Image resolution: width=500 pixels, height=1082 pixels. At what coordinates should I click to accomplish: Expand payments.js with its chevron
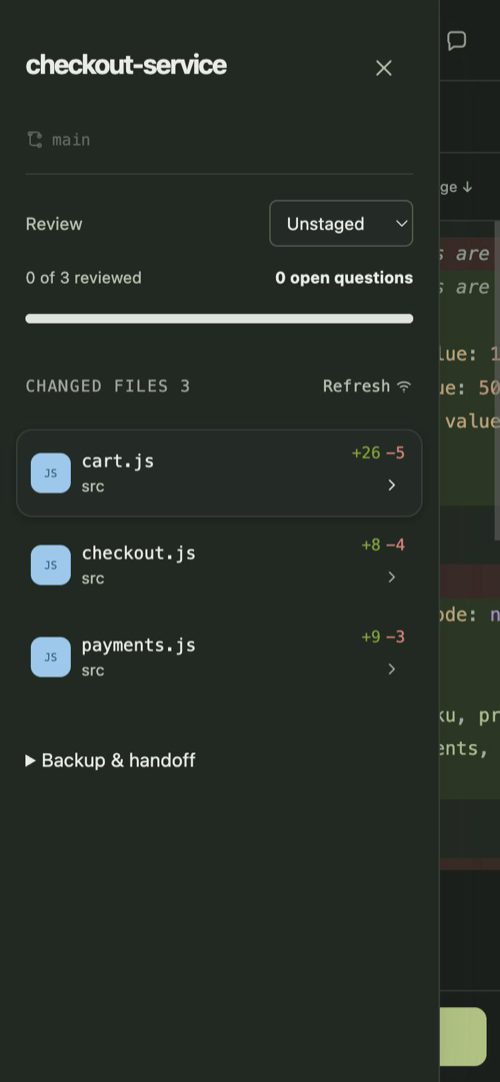point(392,669)
